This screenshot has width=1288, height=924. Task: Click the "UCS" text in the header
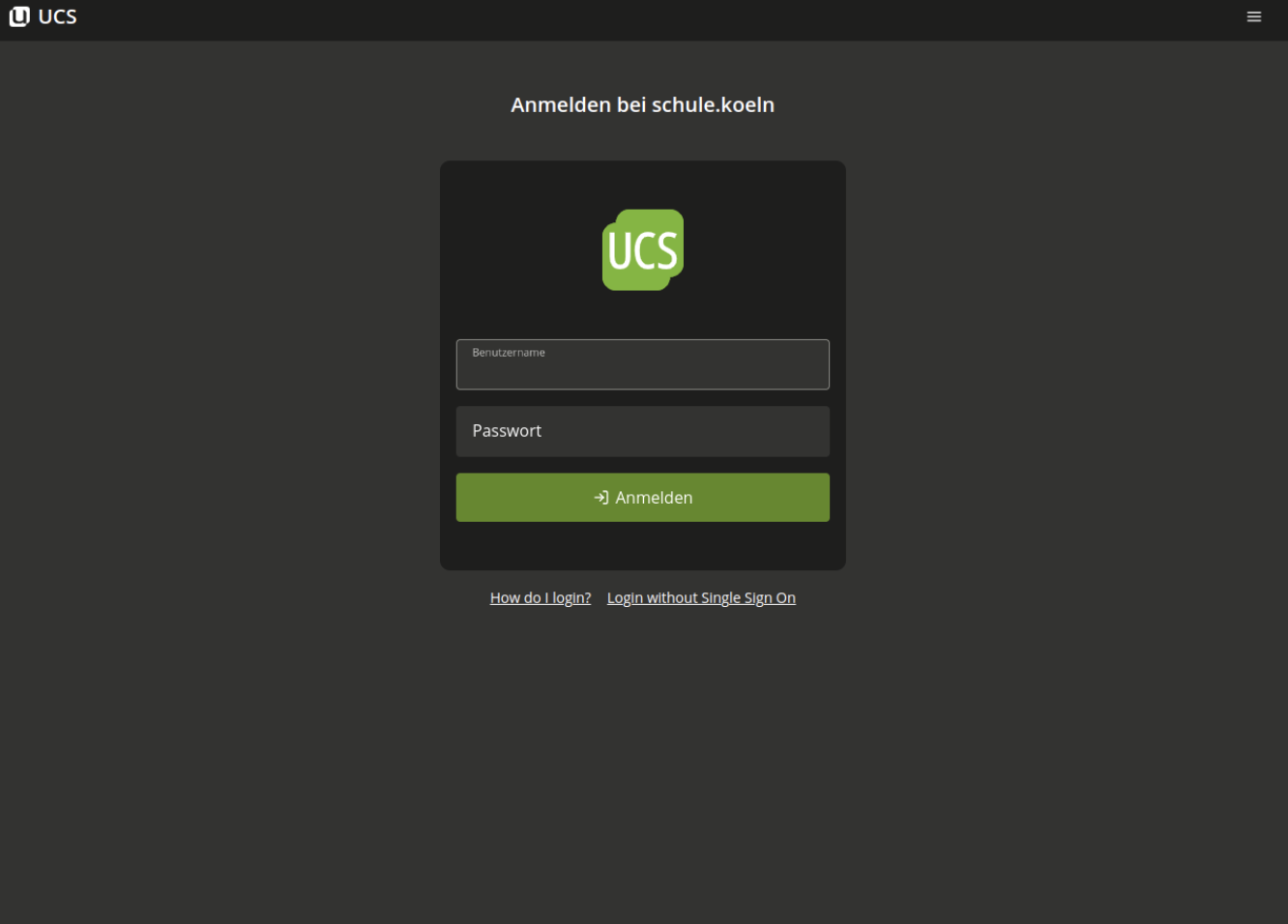[x=57, y=16]
